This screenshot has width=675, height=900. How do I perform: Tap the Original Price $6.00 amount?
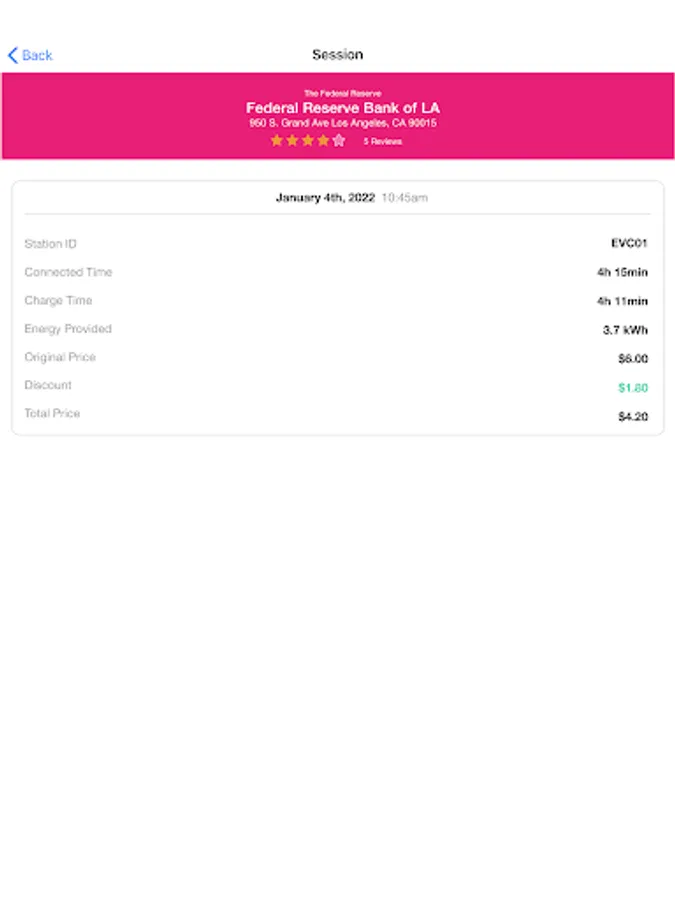(x=633, y=359)
